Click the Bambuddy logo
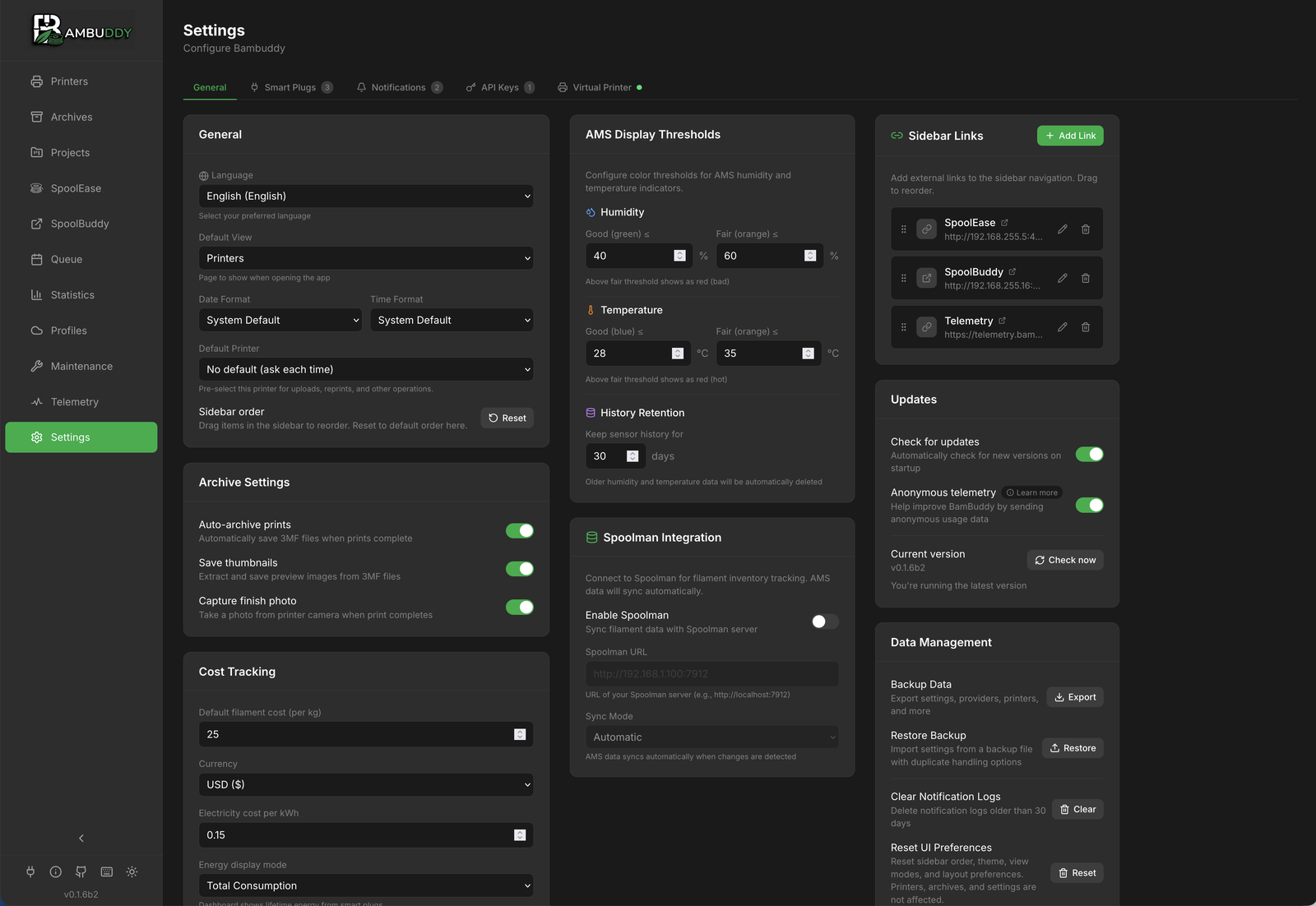1316x906 pixels. (x=81, y=30)
